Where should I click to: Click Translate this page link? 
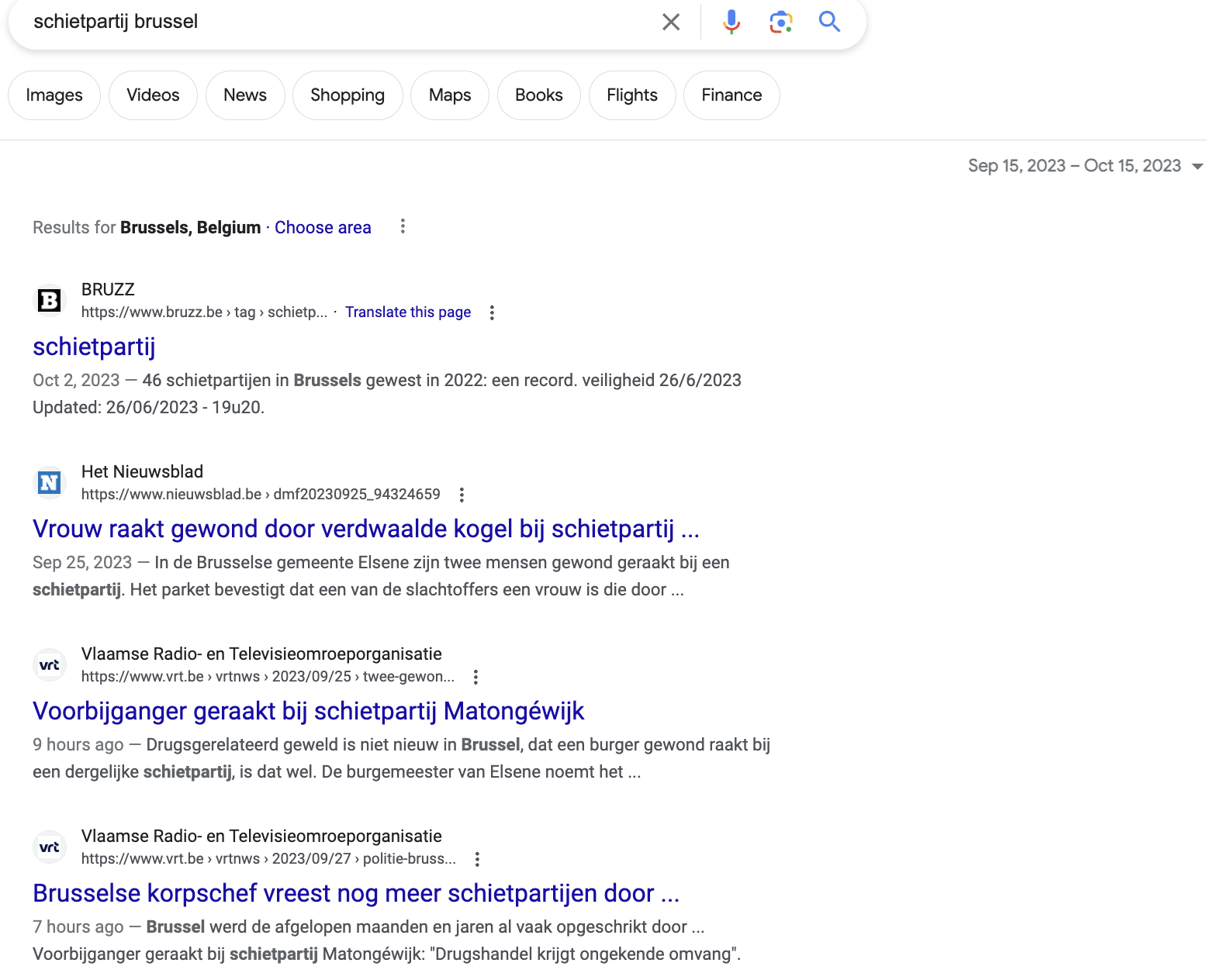pos(408,312)
